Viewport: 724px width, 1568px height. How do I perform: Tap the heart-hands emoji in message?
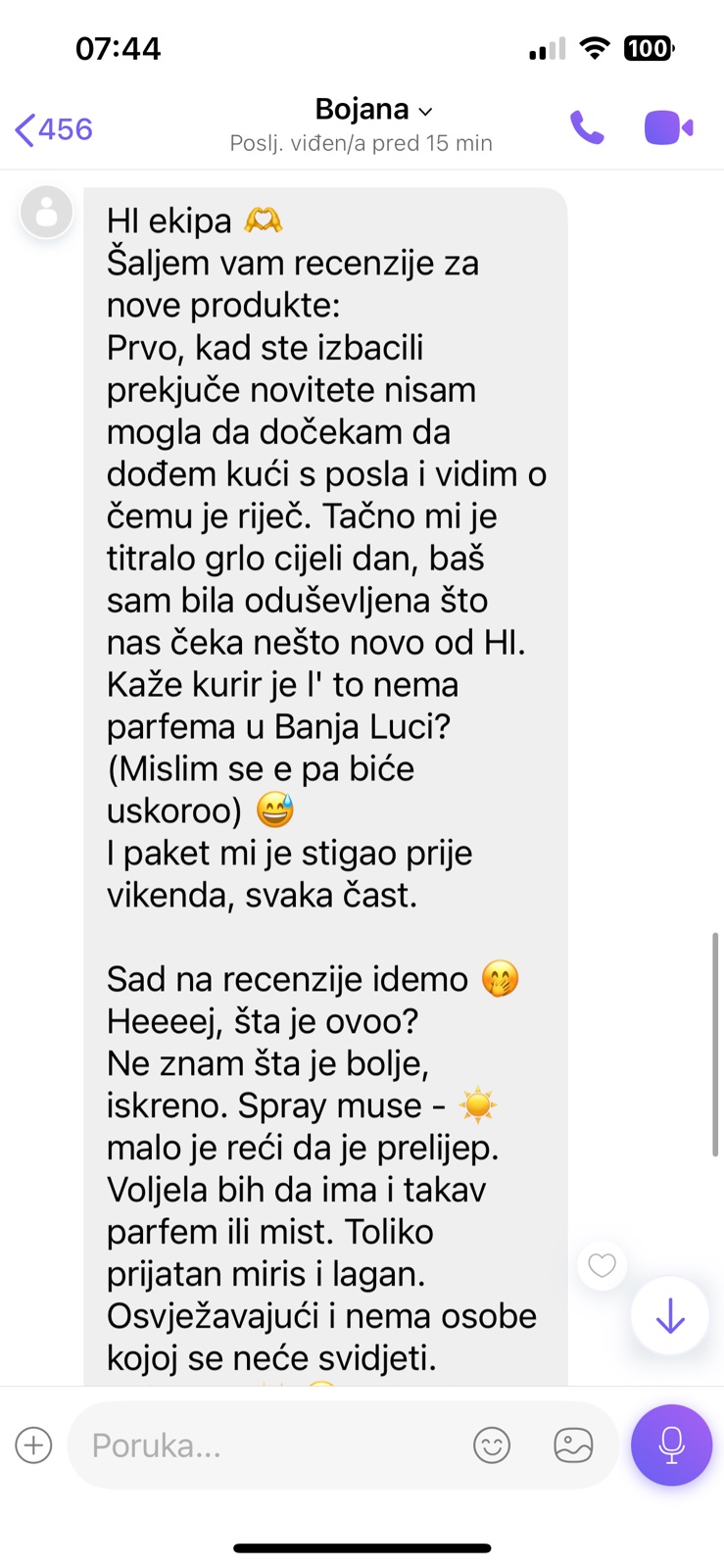(x=263, y=220)
